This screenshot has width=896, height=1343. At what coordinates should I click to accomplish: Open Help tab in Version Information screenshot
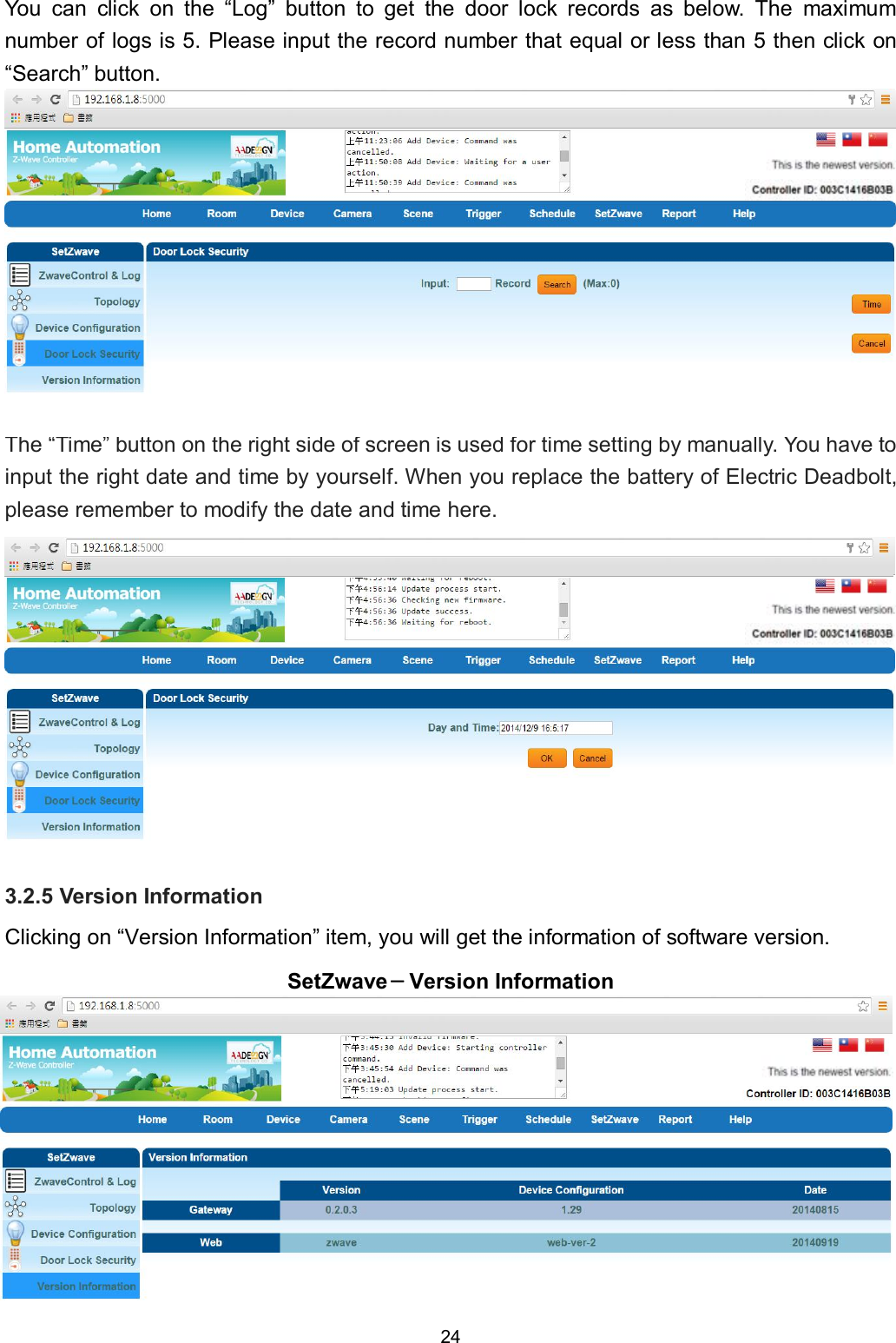741,1120
